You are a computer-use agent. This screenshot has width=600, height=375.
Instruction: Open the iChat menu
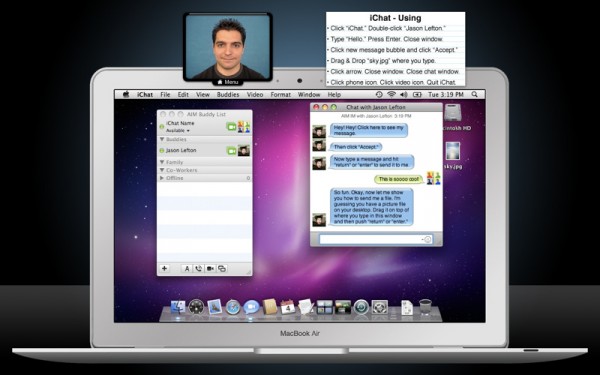145,95
